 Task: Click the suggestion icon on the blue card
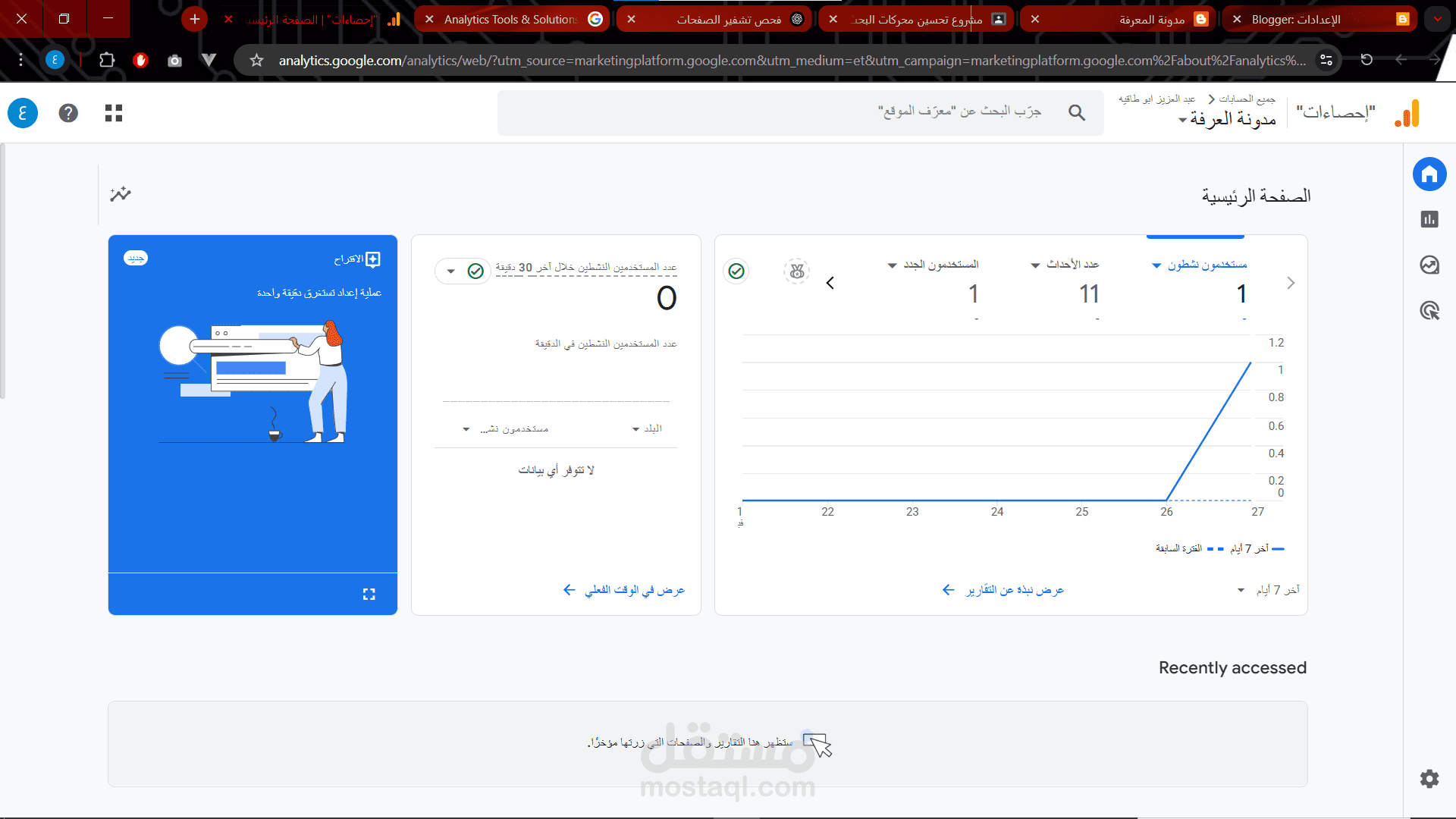[373, 259]
